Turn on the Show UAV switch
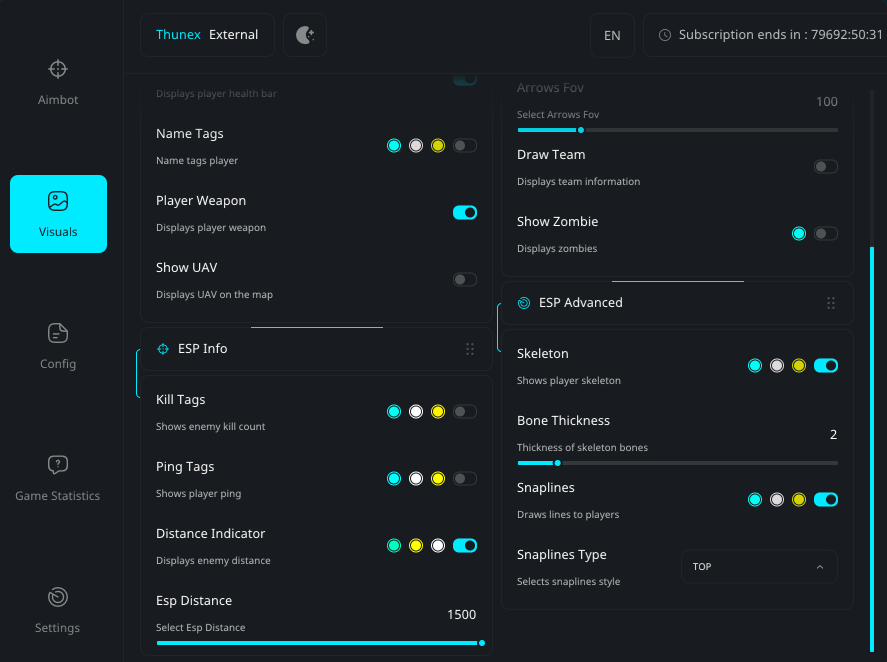Screen dimensions: 887x662 (465, 280)
